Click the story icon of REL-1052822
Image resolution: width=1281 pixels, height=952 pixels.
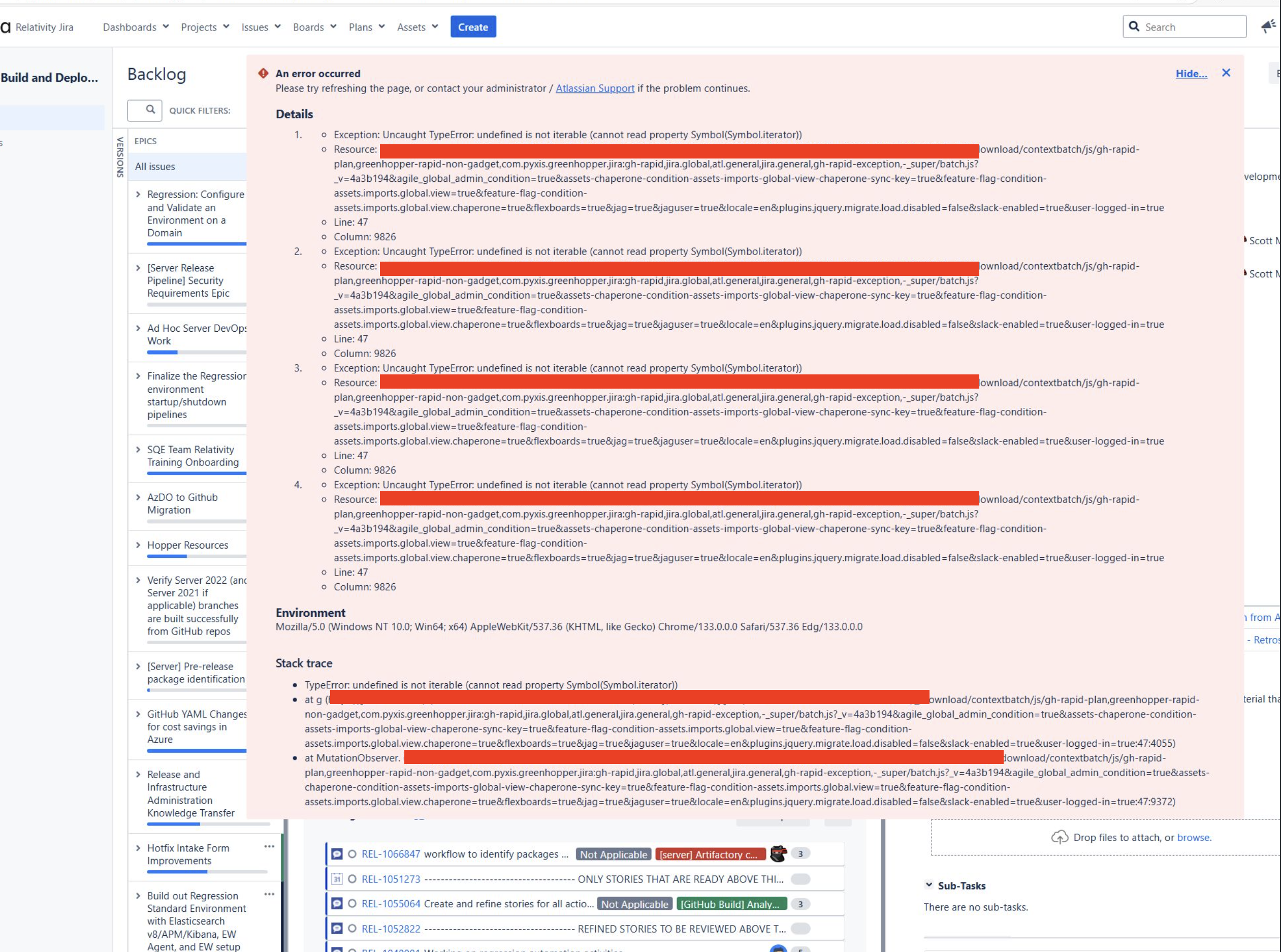[337, 928]
